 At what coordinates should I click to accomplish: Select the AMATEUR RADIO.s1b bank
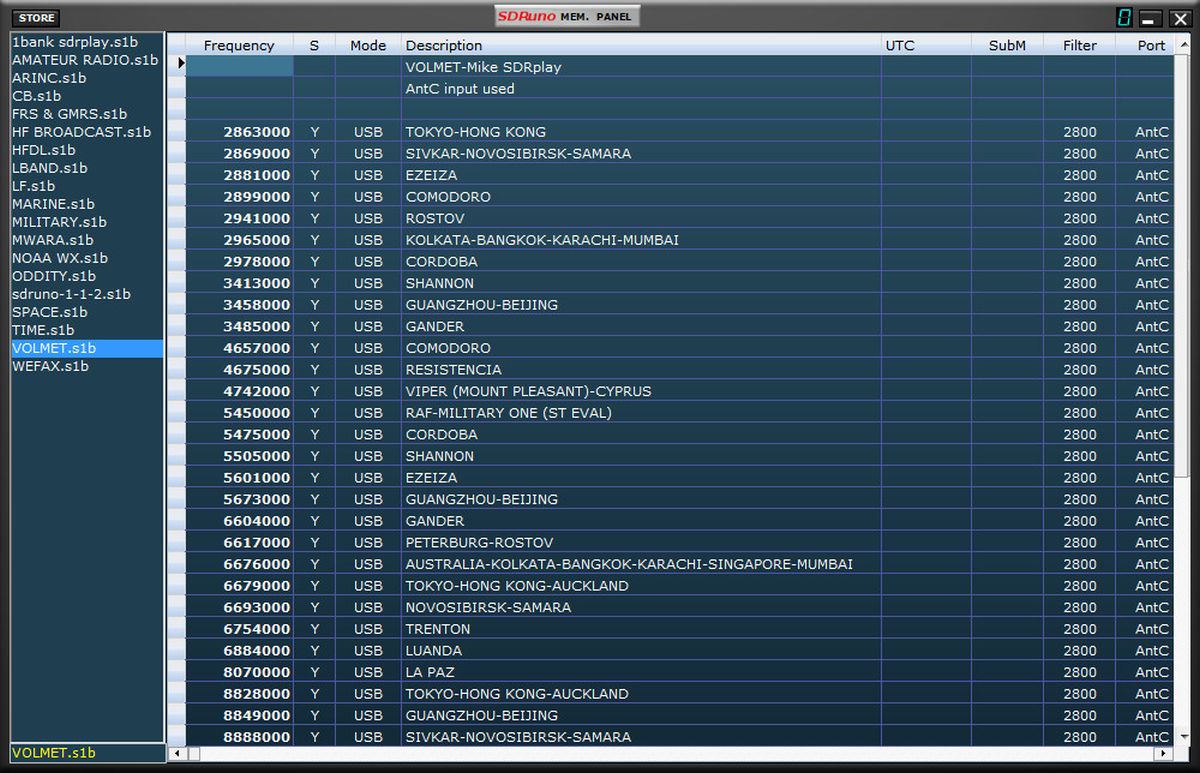(85, 60)
